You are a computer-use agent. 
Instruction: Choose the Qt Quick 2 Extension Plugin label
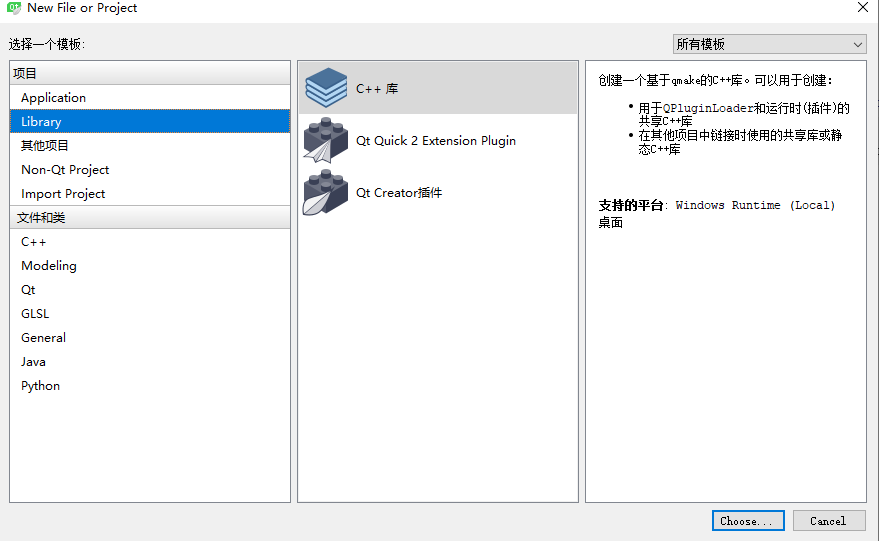click(436, 141)
